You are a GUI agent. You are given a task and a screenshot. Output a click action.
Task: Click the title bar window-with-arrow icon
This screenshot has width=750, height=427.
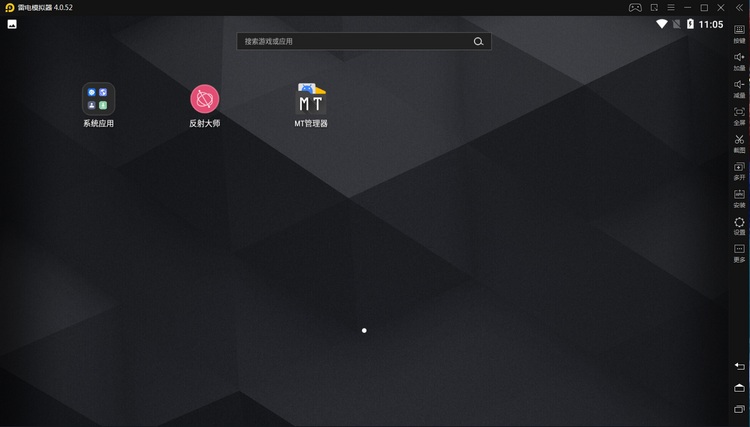654,8
